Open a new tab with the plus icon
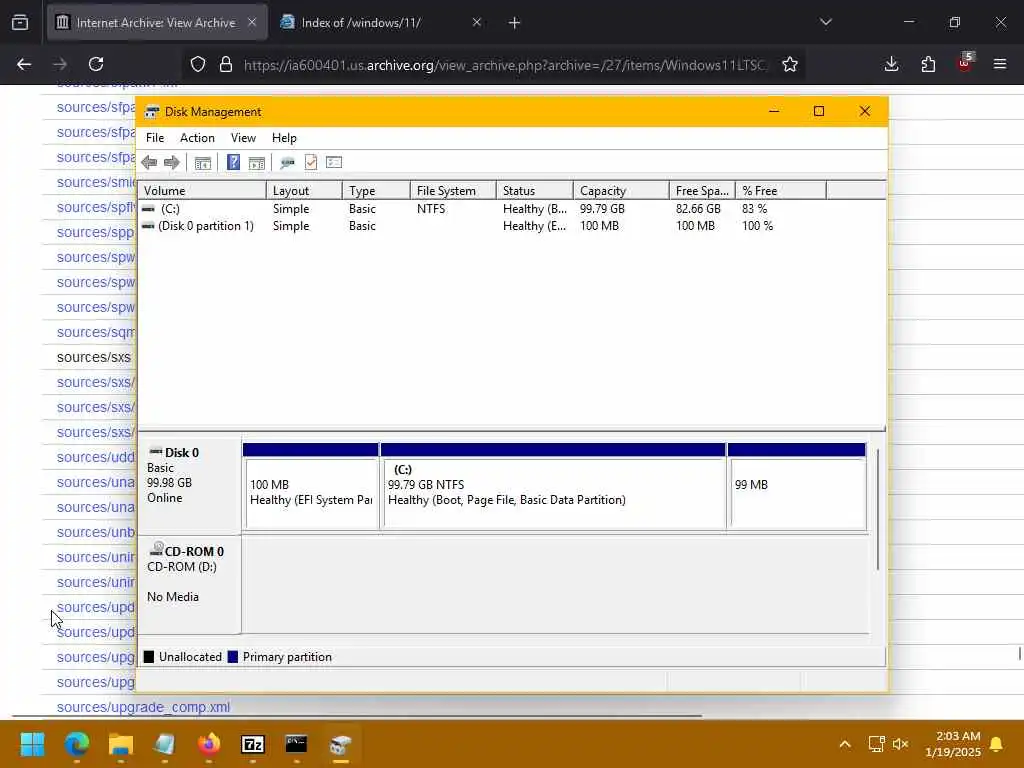Image resolution: width=1024 pixels, height=768 pixels. coord(515,23)
